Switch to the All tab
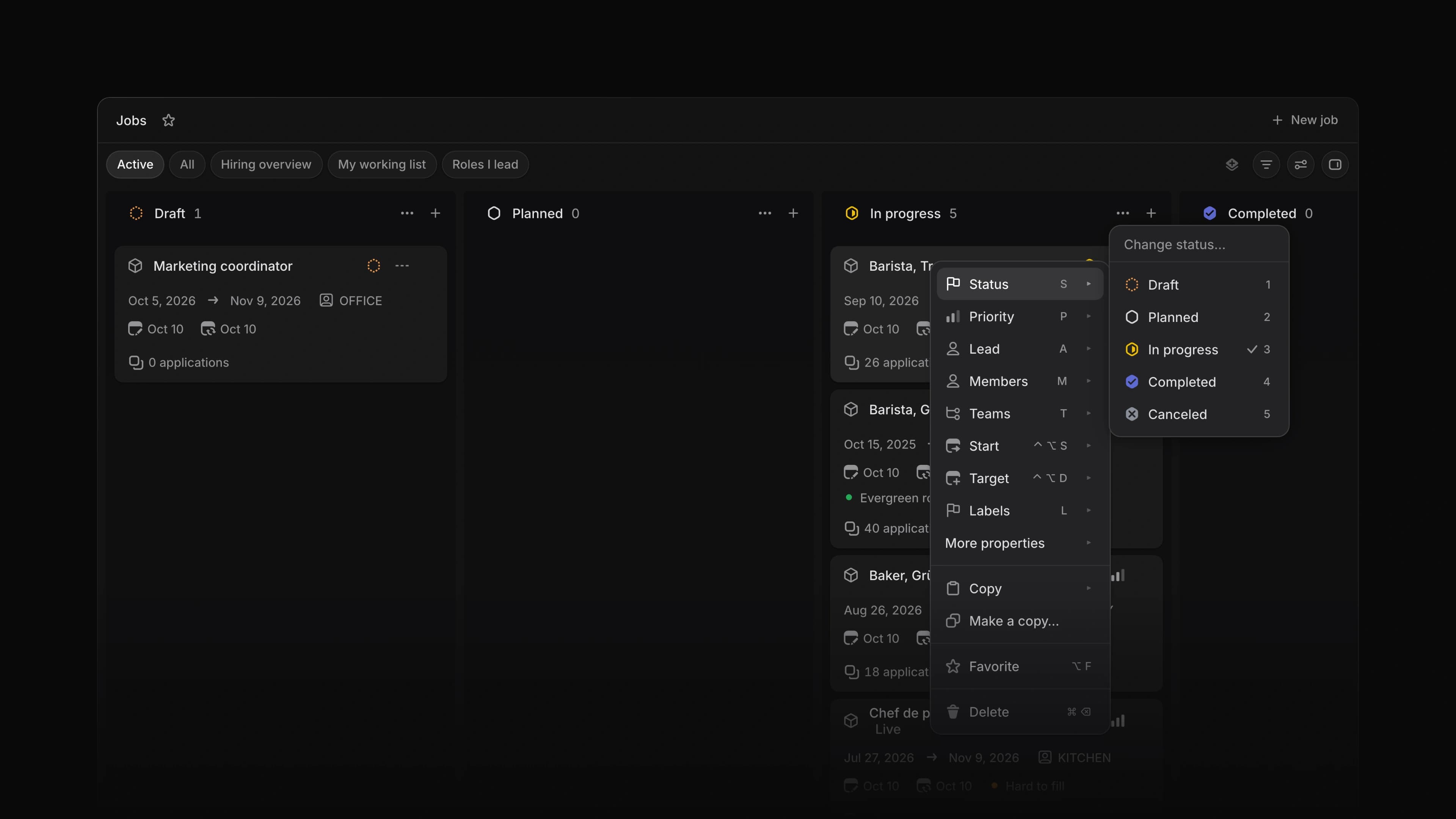1456x819 pixels. point(187,165)
